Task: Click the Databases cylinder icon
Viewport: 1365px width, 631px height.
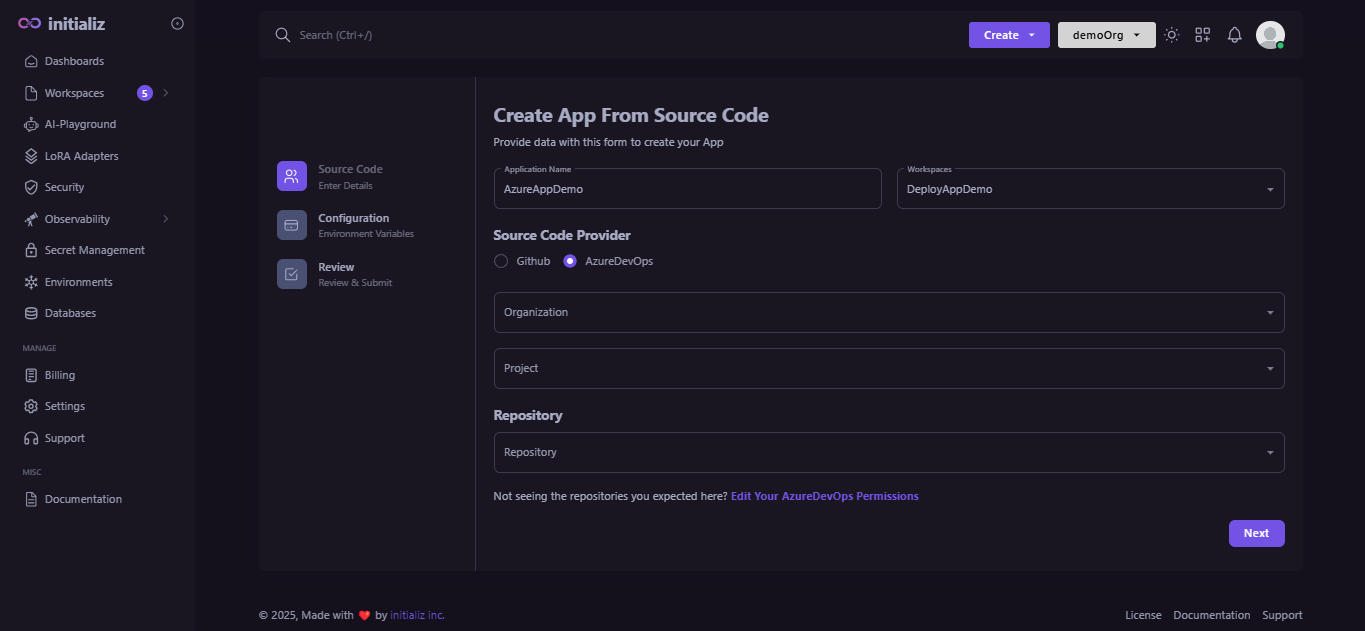Action: 31,313
